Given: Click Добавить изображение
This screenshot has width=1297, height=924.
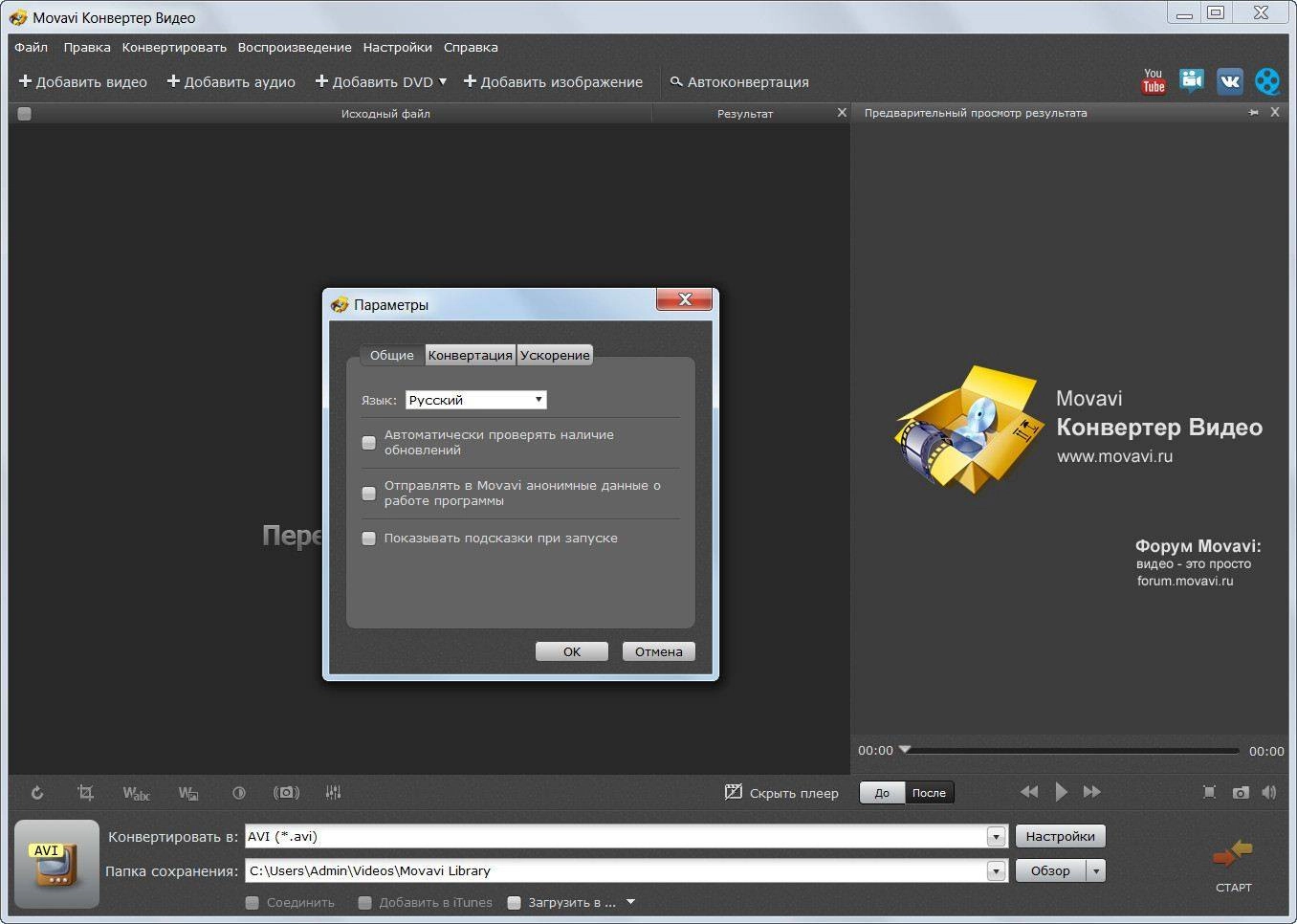Looking at the screenshot, I should [x=554, y=82].
